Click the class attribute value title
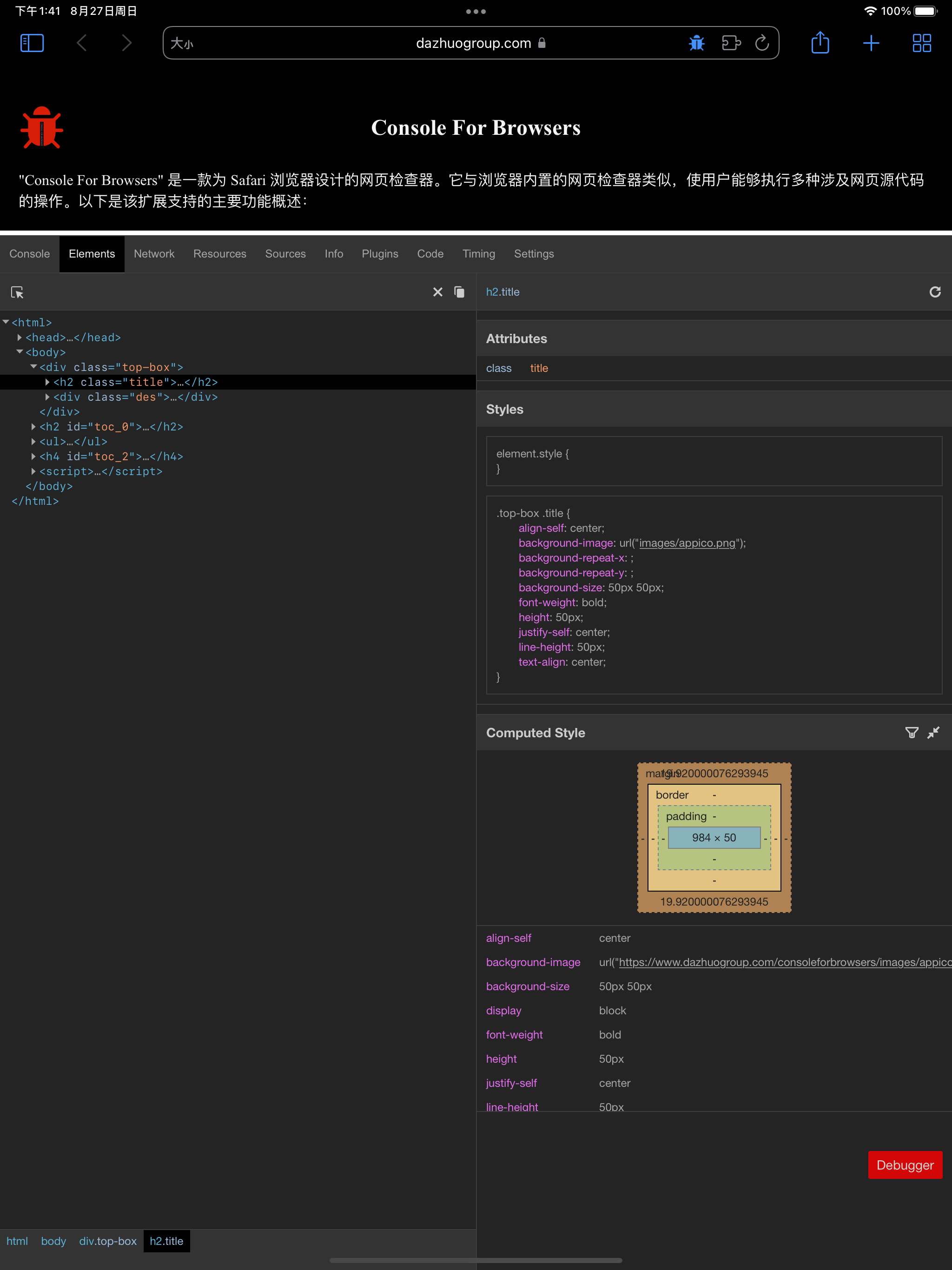Viewport: 952px width, 1270px height. point(539,368)
